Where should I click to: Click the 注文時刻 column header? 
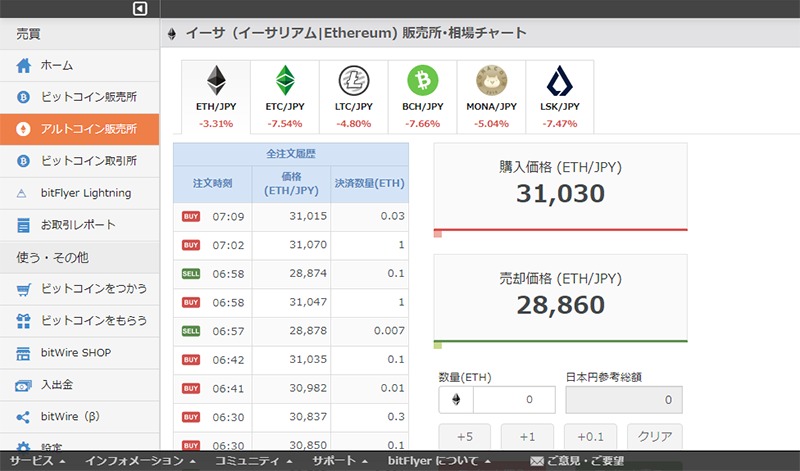point(213,184)
